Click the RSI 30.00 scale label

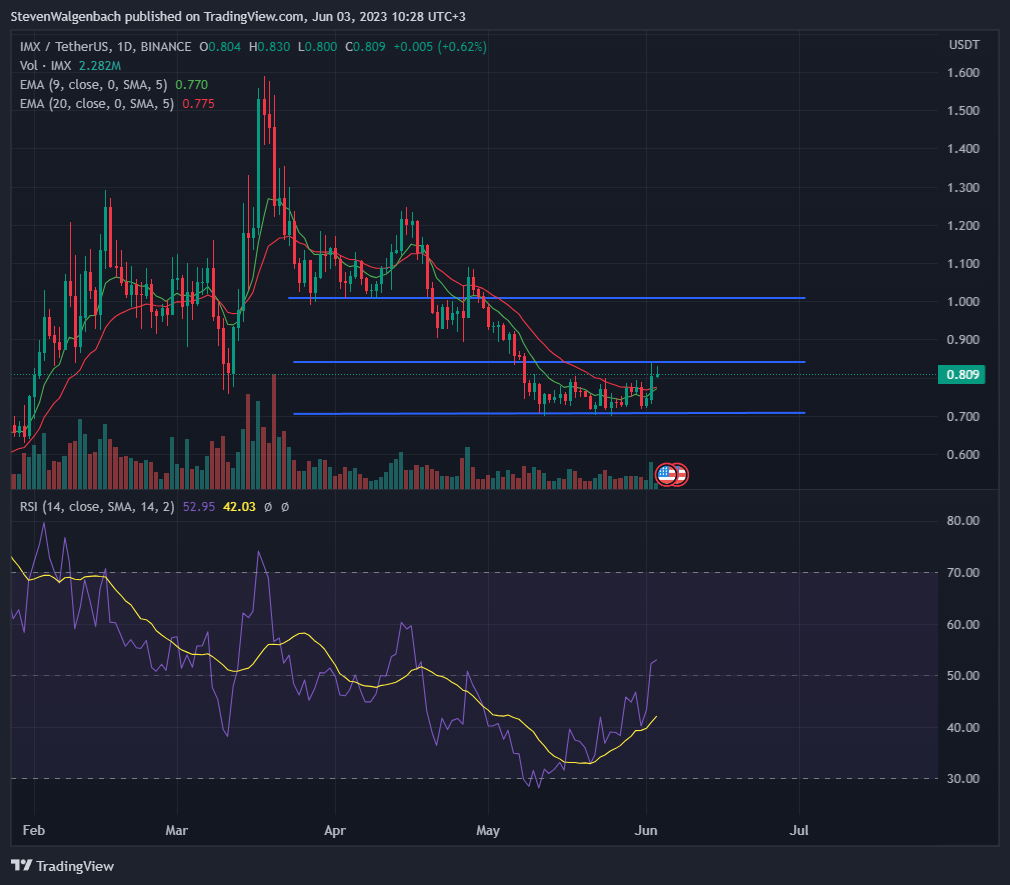(x=963, y=778)
